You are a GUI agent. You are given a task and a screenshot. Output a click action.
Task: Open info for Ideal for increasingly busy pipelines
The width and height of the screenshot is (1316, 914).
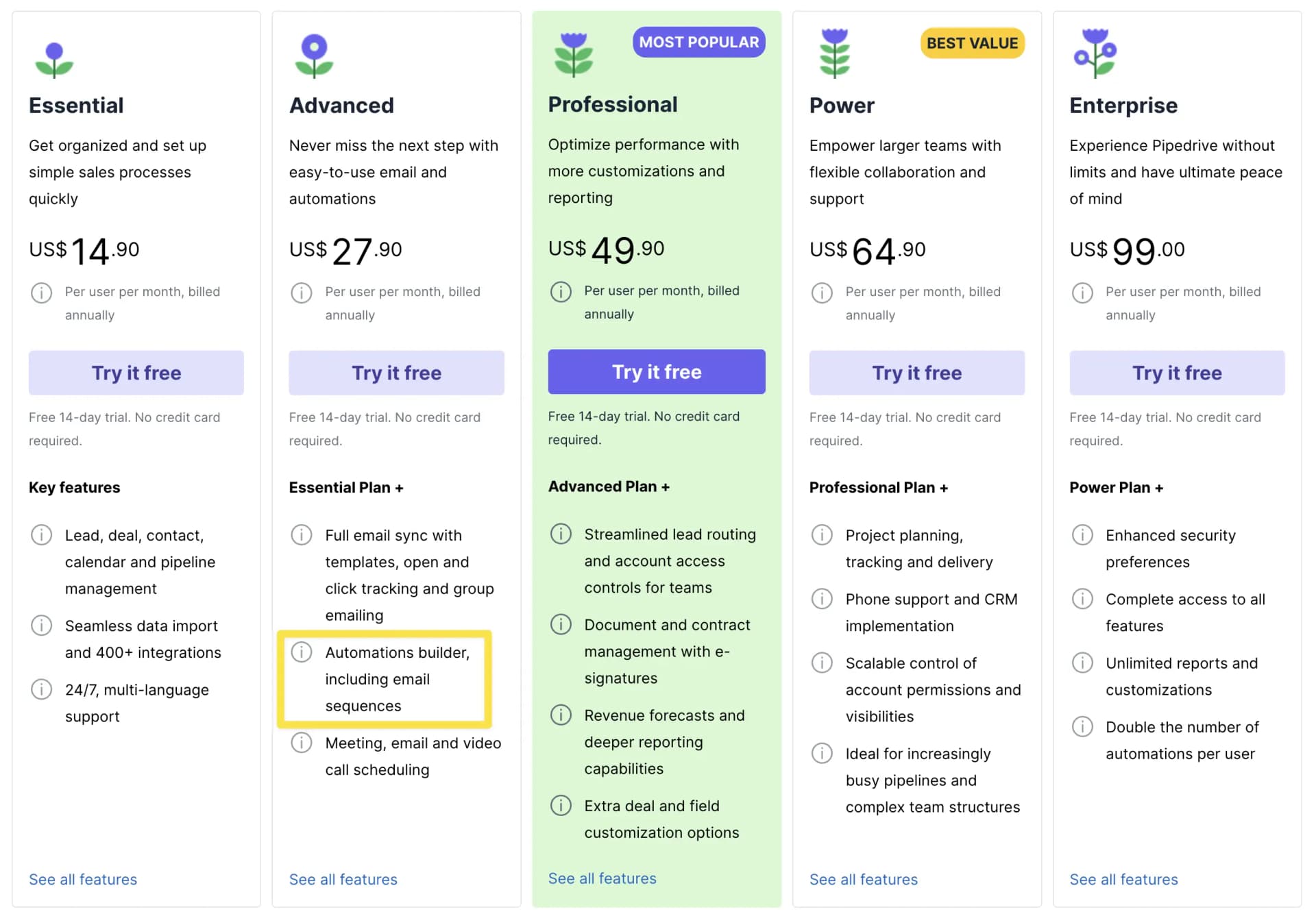pyautogui.click(x=822, y=753)
